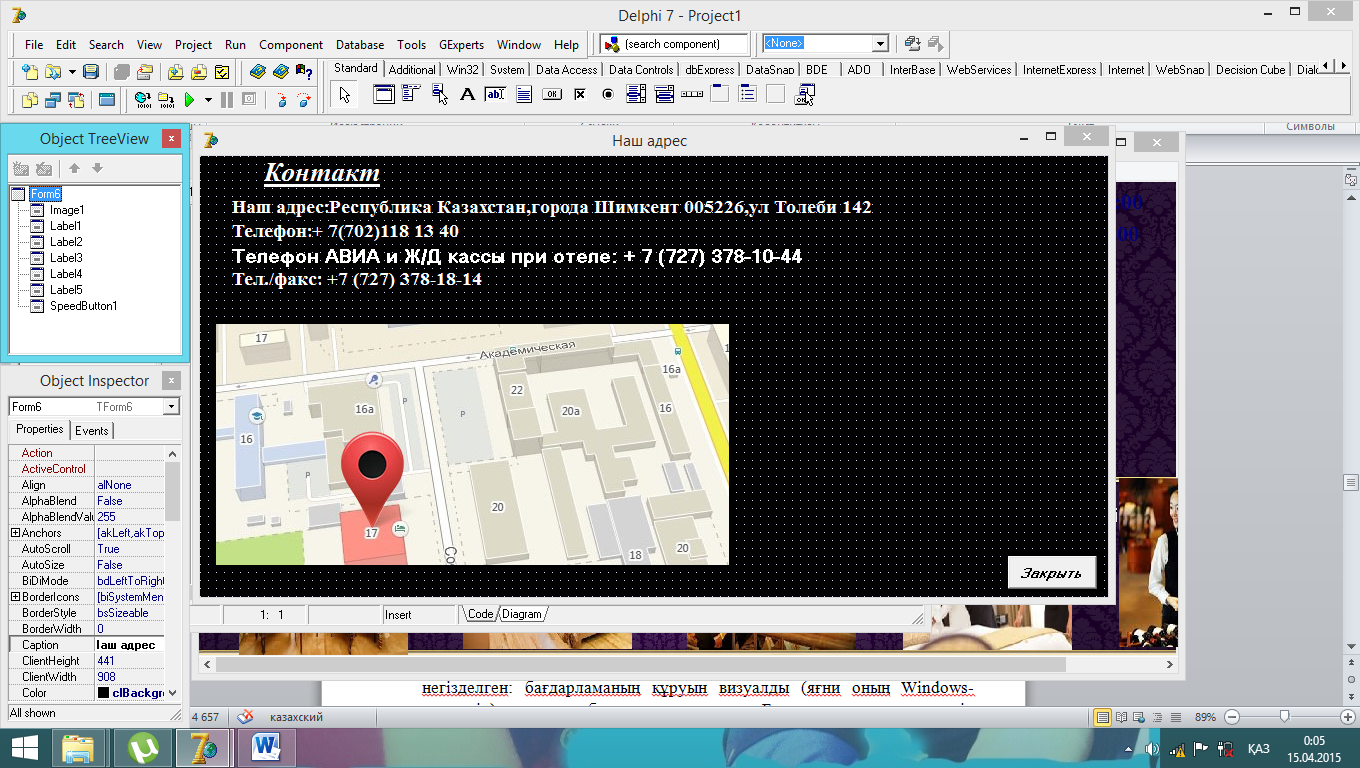Screen dimensions: 1360x768
Task: Click the Save current desktop icon
Action: (x=912, y=44)
